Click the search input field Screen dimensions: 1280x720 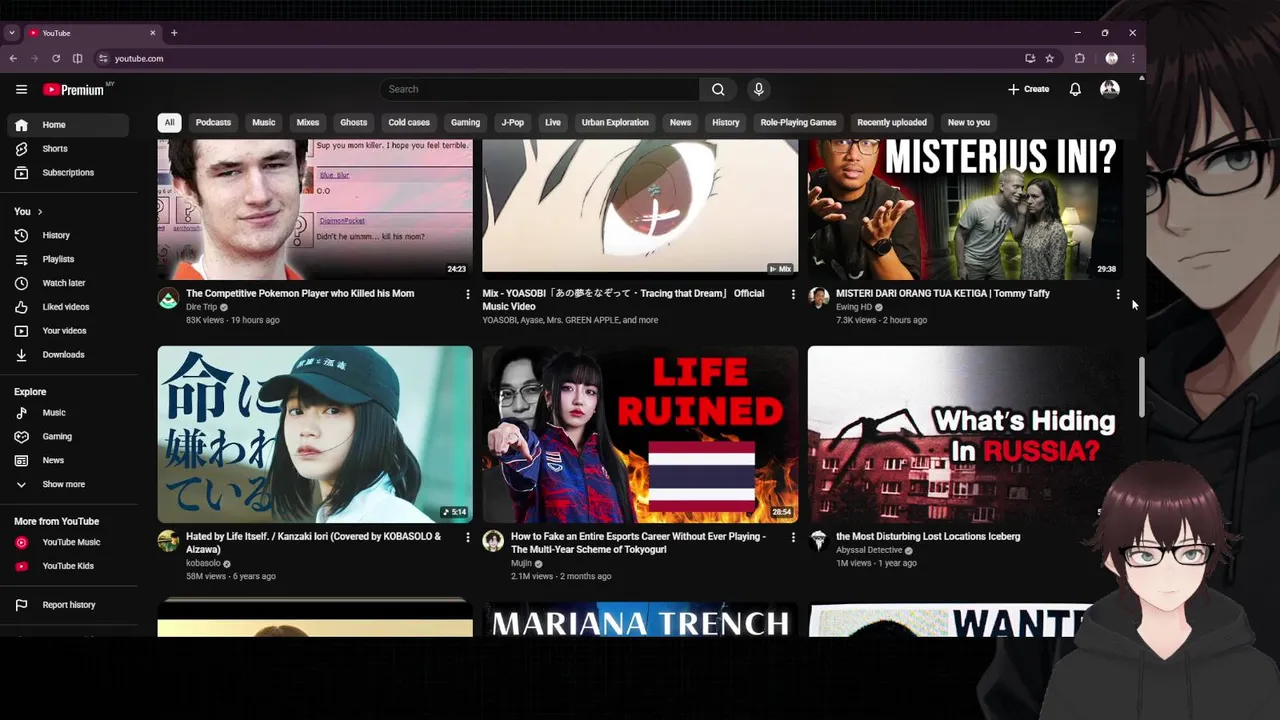pos(540,89)
